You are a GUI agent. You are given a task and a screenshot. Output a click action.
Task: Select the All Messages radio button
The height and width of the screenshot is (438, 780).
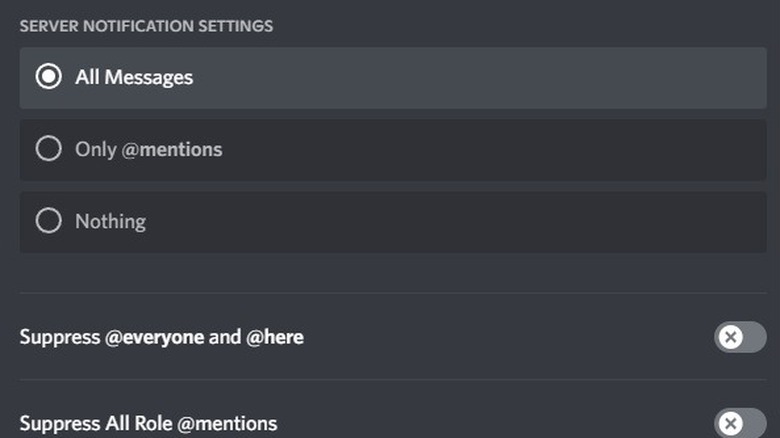pos(48,77)
